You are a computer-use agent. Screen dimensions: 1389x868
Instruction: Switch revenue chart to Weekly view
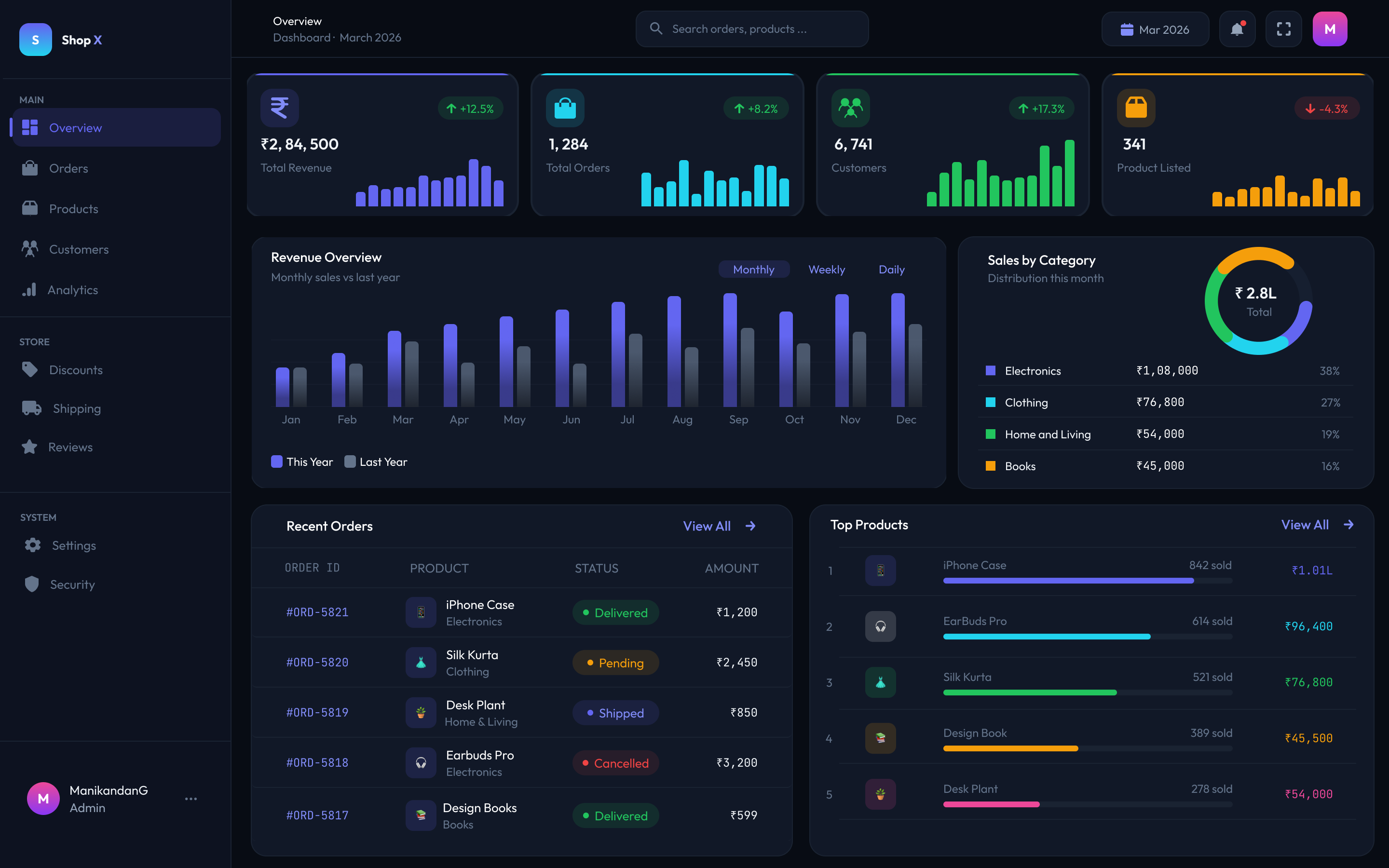coord(827,269)
